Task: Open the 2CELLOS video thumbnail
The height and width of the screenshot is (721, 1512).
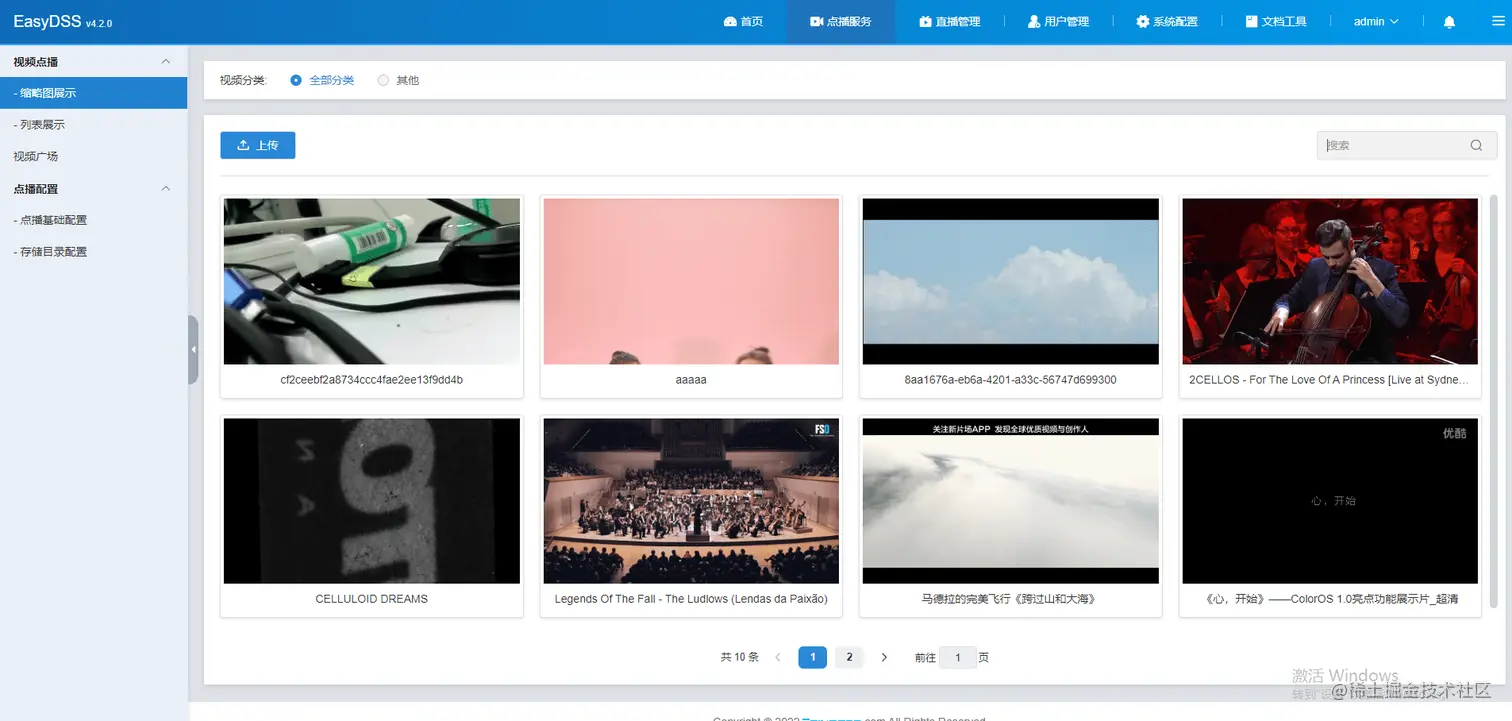Action: click(1330, 281)
